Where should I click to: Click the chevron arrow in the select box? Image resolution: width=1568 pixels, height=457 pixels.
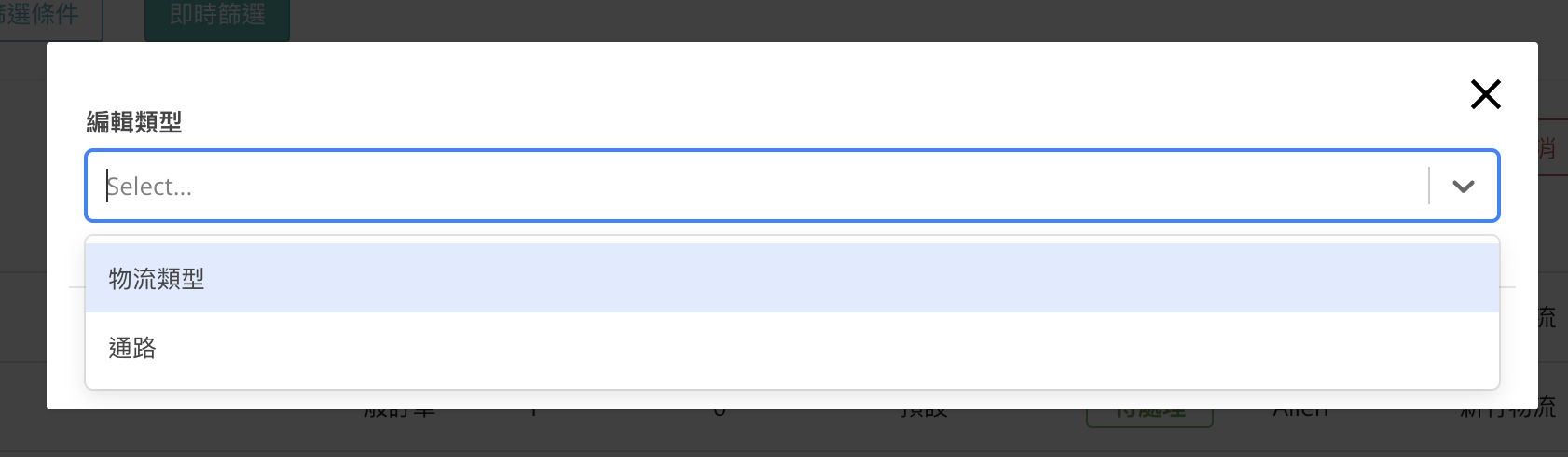tap(1463, 187)
